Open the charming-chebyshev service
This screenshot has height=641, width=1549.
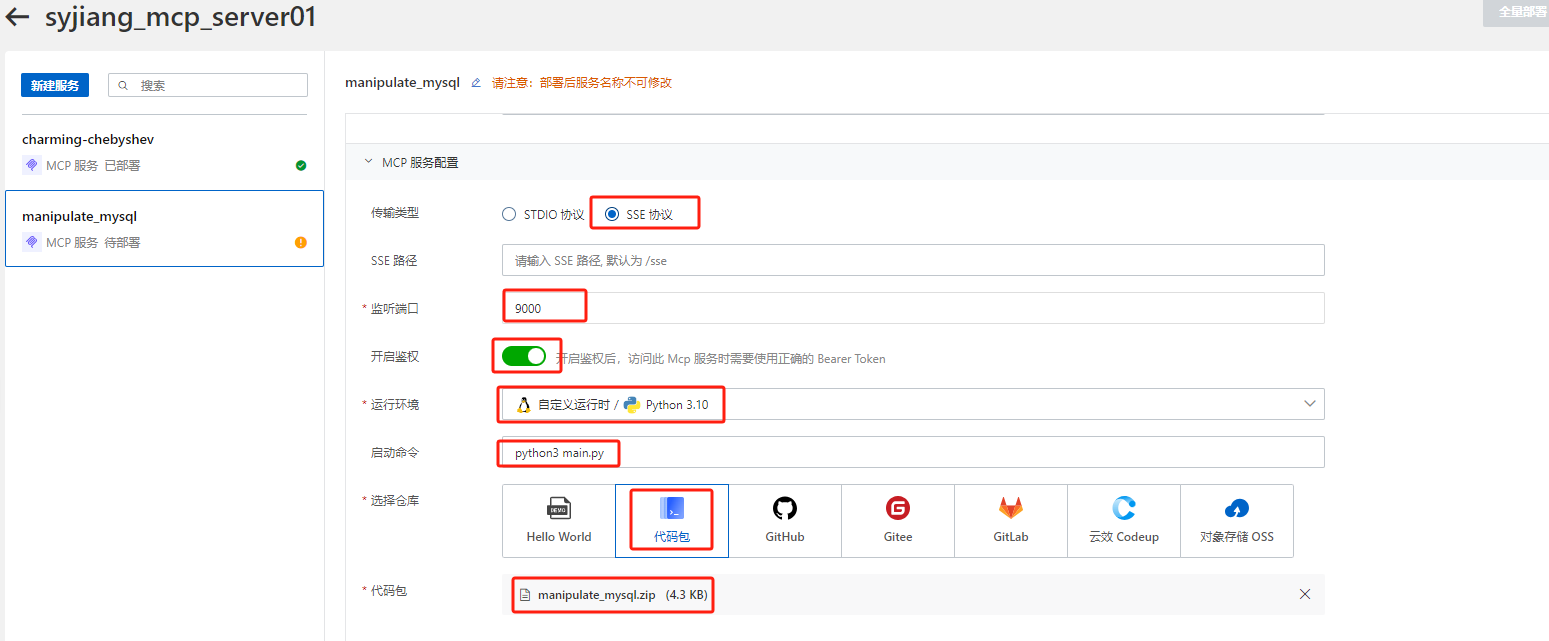[x=164, y=152]
